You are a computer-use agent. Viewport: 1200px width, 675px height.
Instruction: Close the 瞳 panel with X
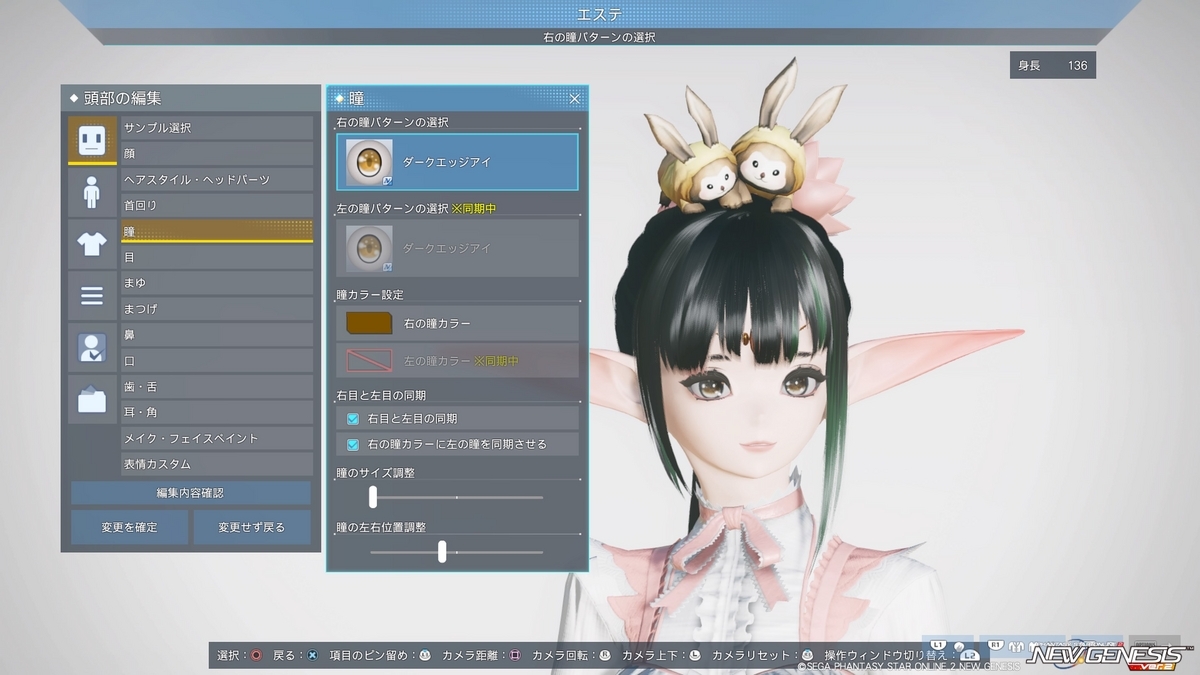click(x=575, y=98)
